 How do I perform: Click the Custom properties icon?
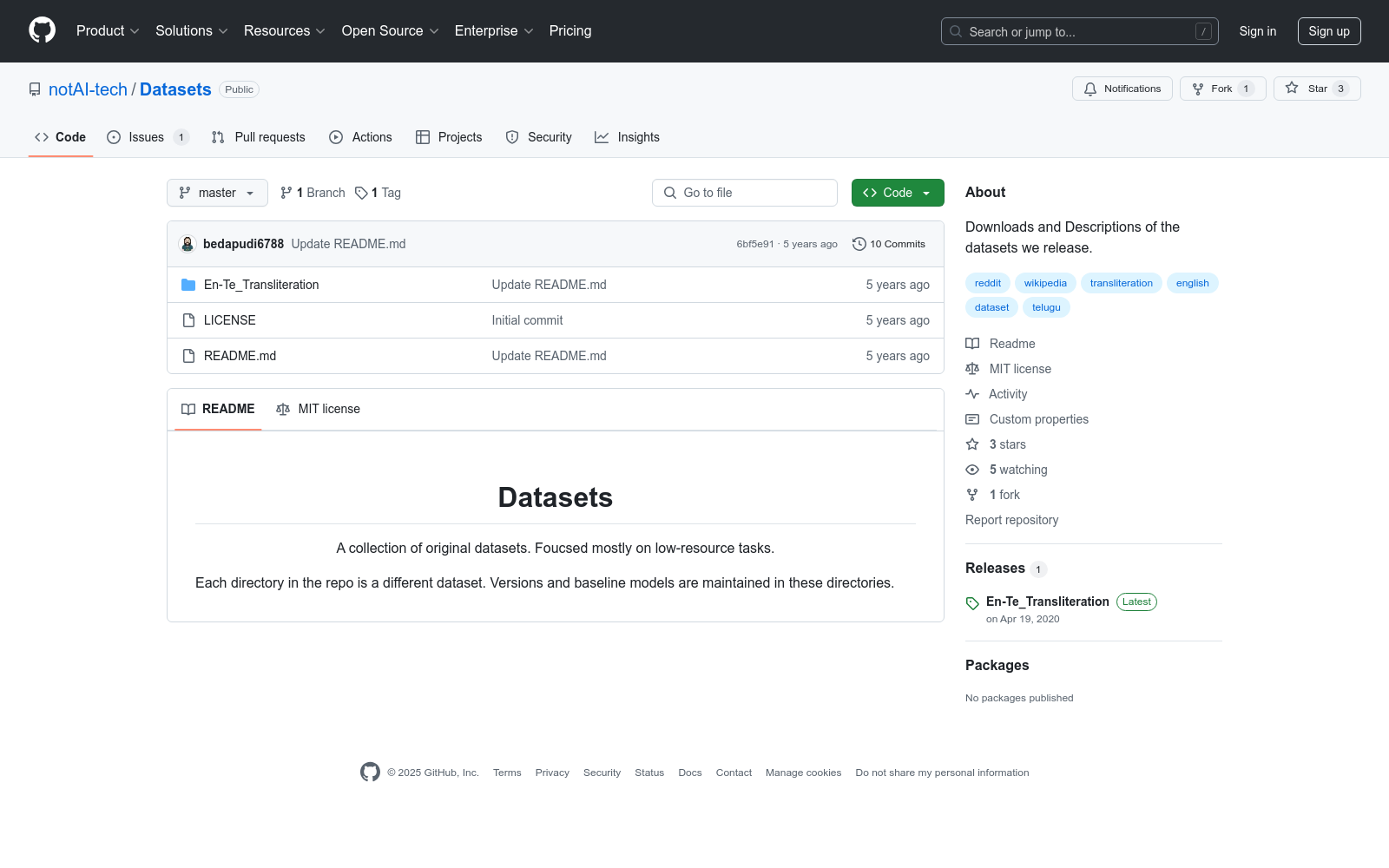click(x=972, y=419)
